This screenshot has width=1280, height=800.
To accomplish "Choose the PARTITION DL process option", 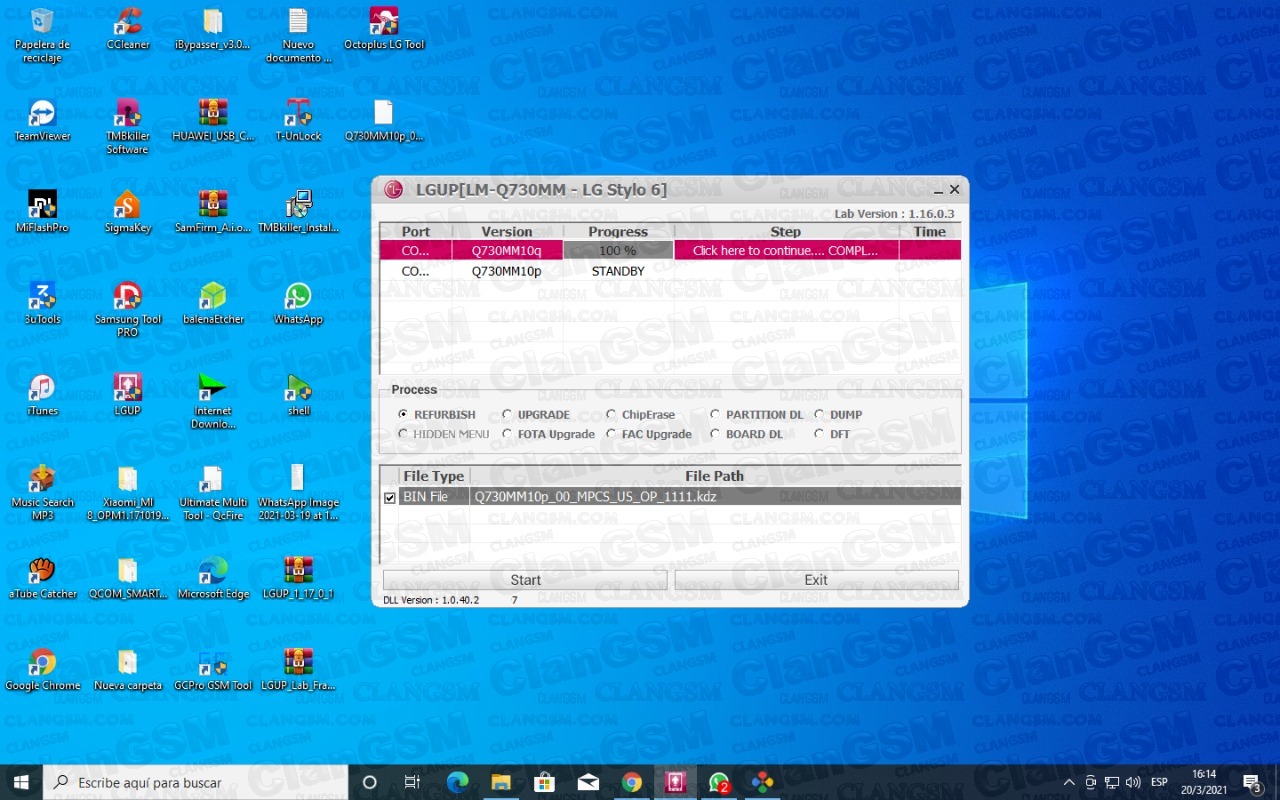I will tap(757, 415).
